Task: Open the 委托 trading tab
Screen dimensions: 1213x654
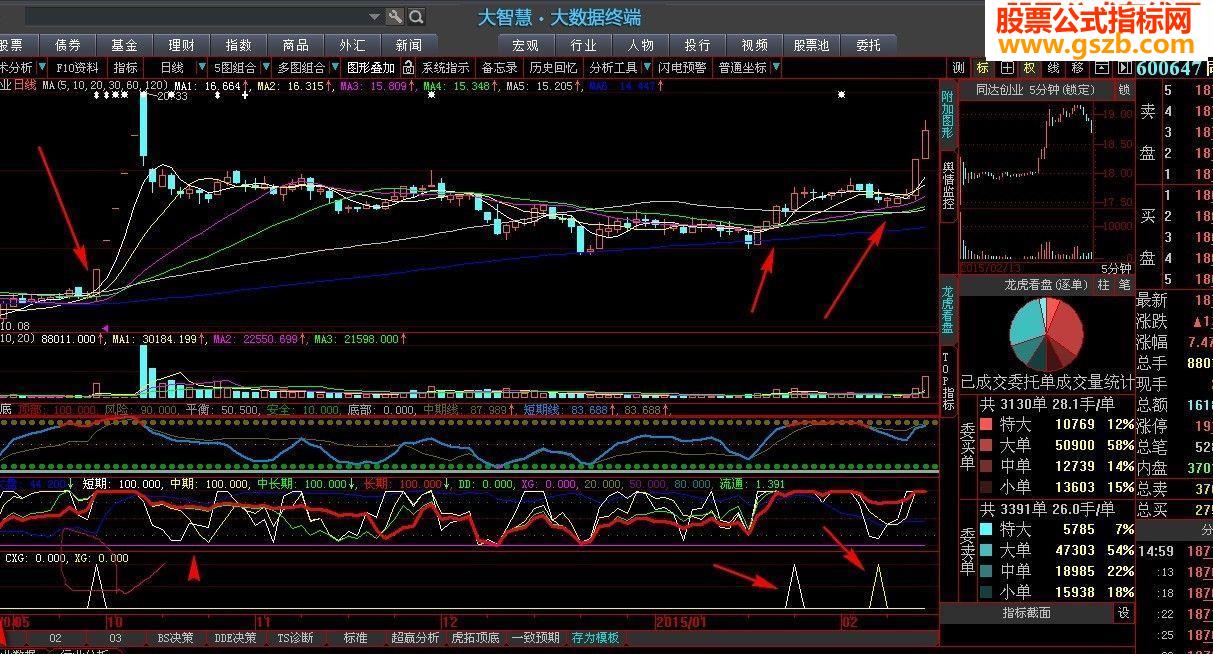Action: [x=868, y=45]
